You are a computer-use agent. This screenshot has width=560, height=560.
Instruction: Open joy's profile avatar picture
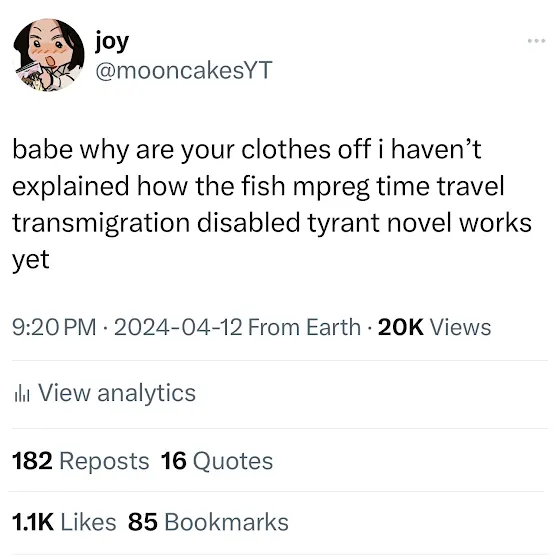click(49, 55)
